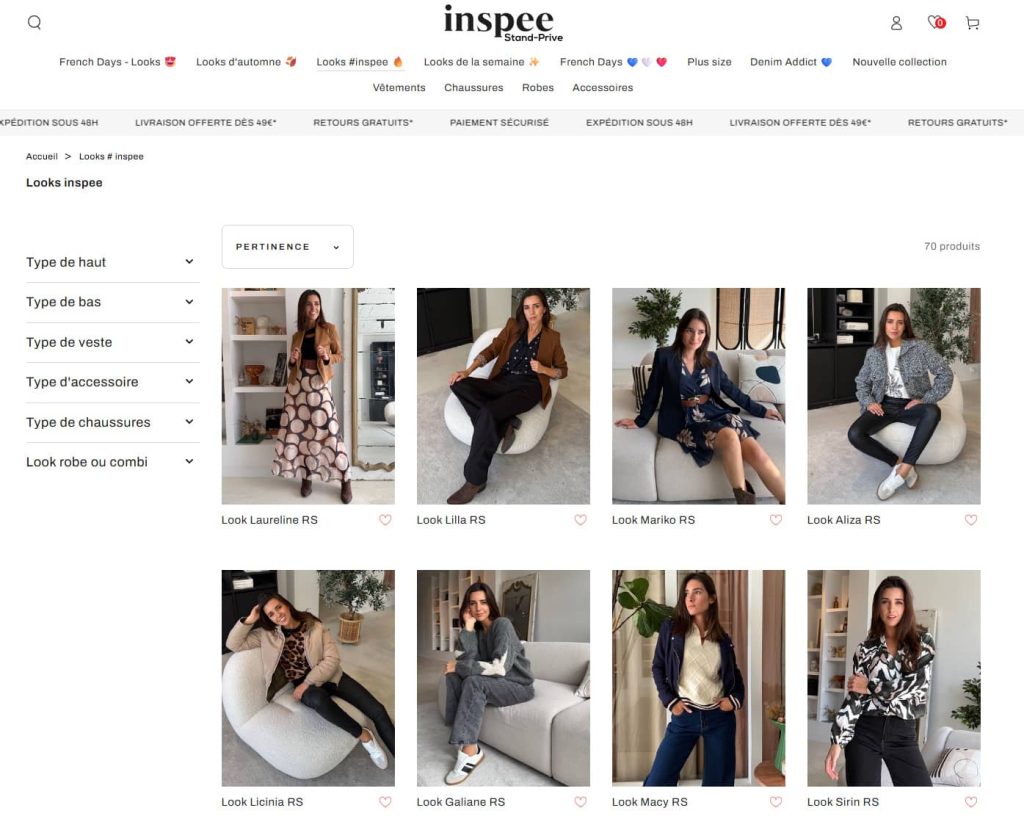Favorite the Look Mariko RS heart
Image resolution: width=1024 pixels, height=816 pixels.
tap(775, 520)
